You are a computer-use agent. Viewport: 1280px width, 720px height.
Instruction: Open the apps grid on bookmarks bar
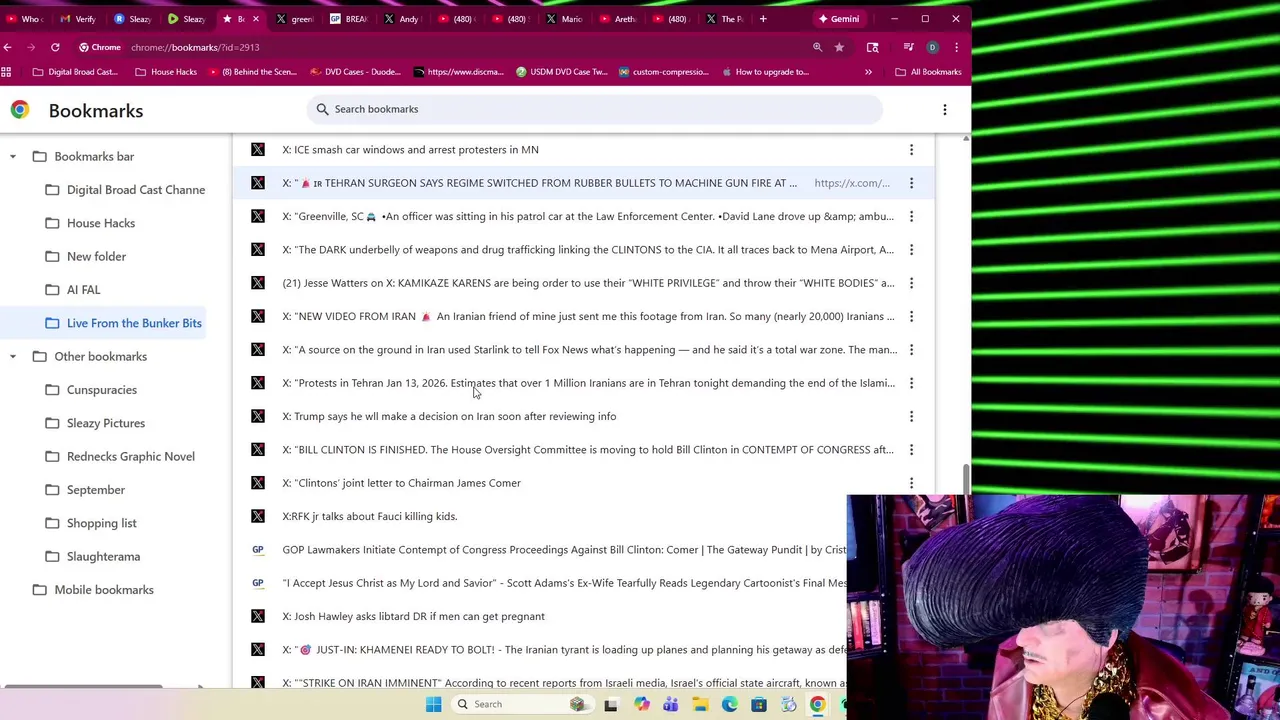pyautogui.click(x=7, y=72)
